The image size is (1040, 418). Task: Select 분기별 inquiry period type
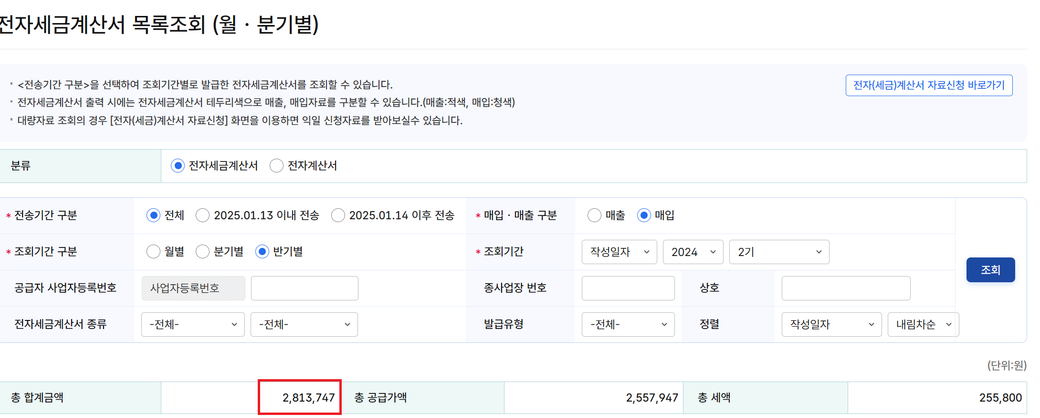click(203, 252)
